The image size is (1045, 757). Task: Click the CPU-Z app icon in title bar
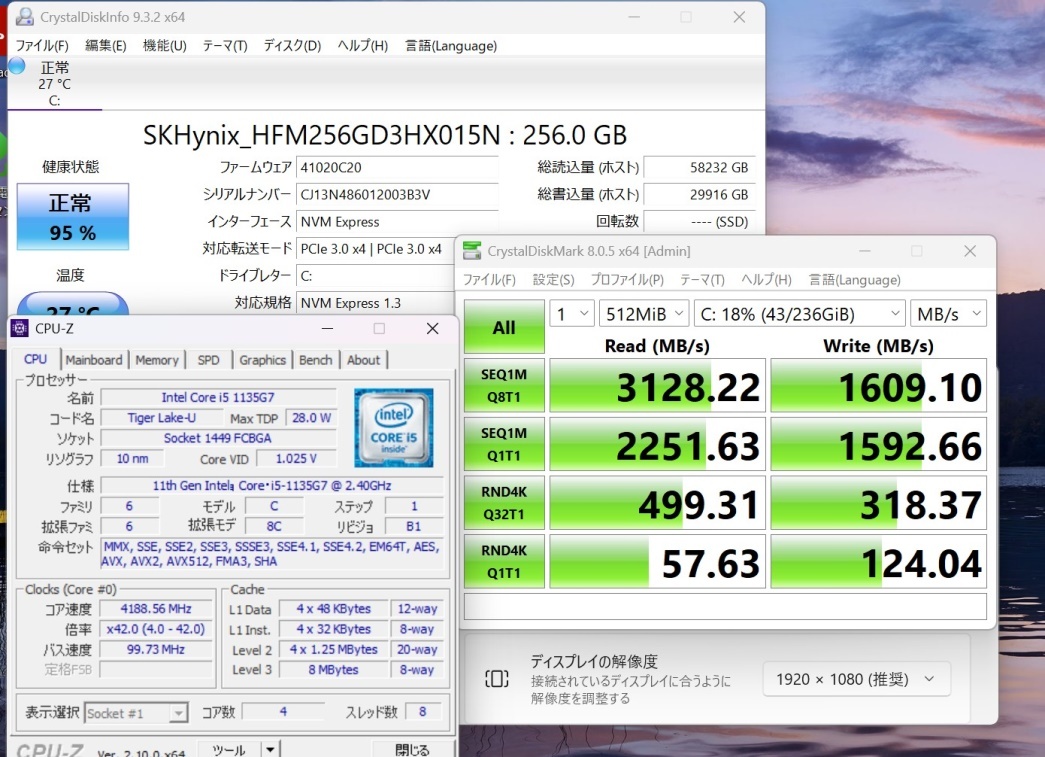coord(20,328)
